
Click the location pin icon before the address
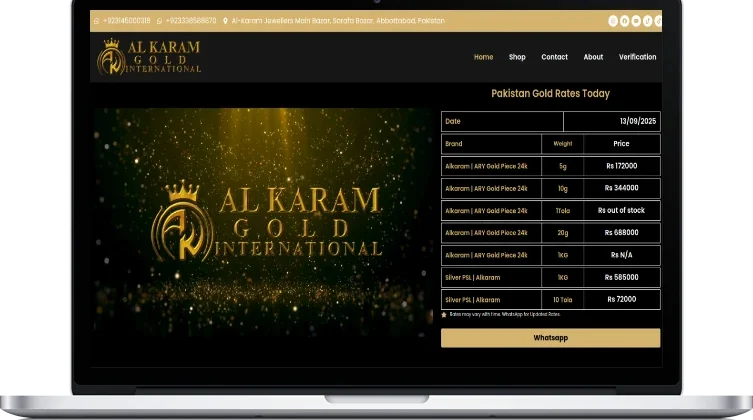coord(225,21)
